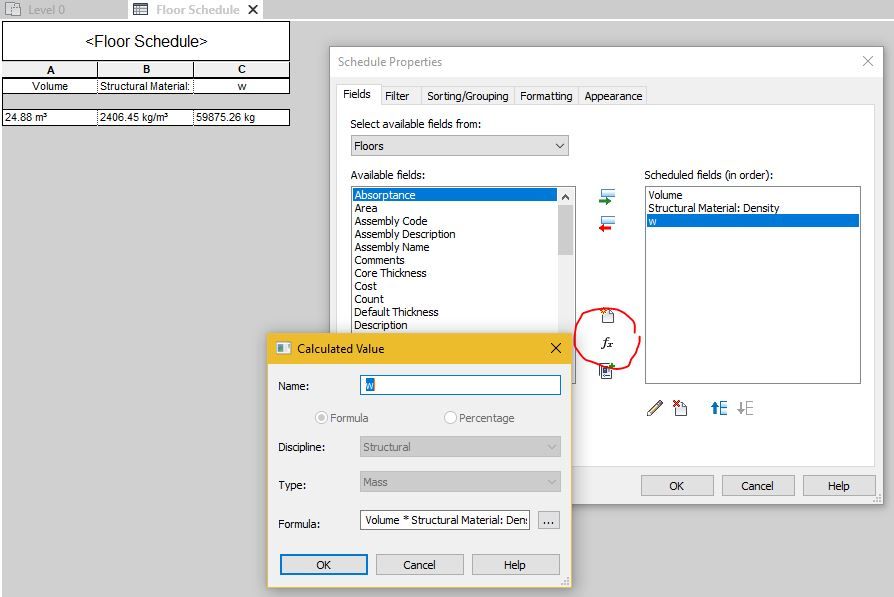Viewport: 894px width, 597px height.
Task: Switch to the Sorting/Grouping tab
Action: (x=468, y=96)
